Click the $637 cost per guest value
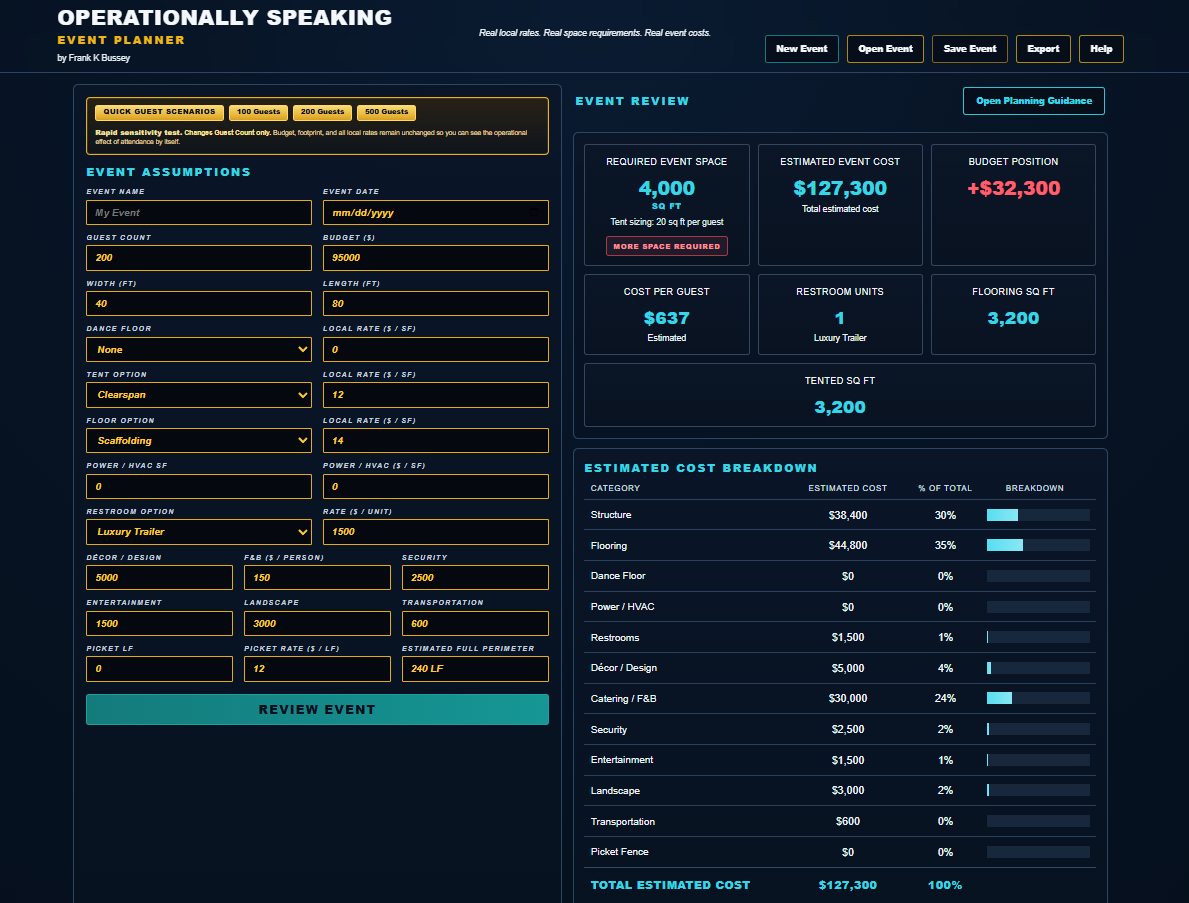The width and height of the screenshot is (1189, 903). pyautogui.click(x=667, y=318)
